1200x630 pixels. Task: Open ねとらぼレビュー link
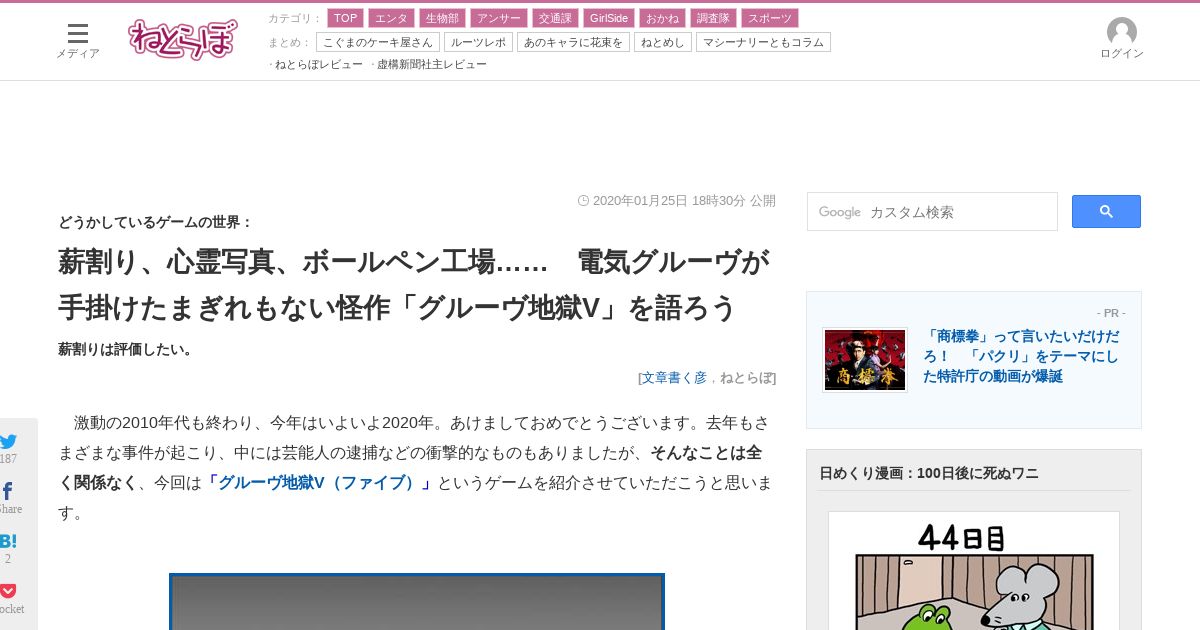(319, 64)
